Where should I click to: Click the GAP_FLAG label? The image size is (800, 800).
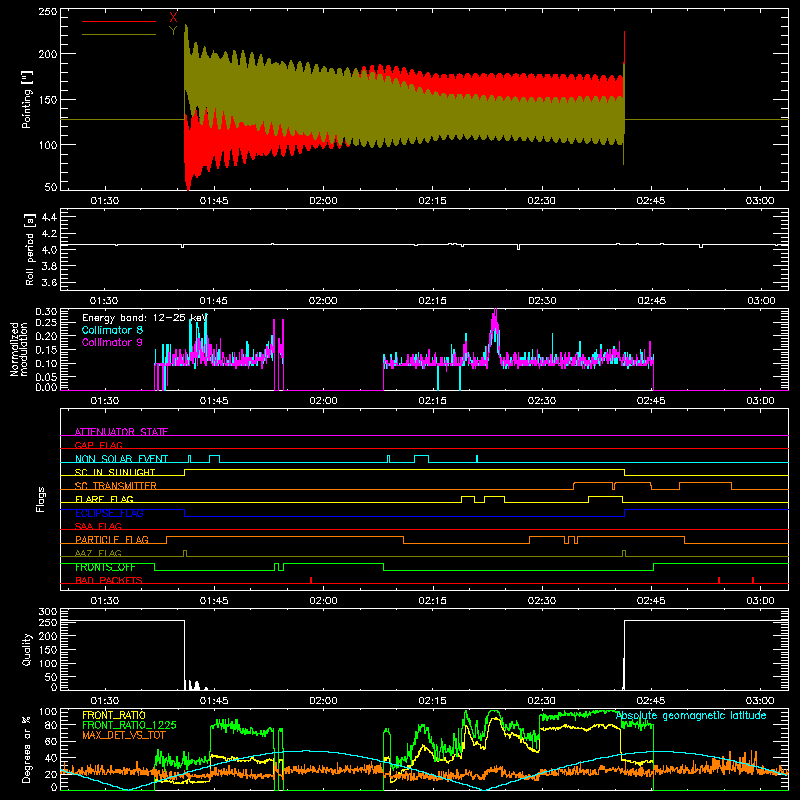[98, 445]
